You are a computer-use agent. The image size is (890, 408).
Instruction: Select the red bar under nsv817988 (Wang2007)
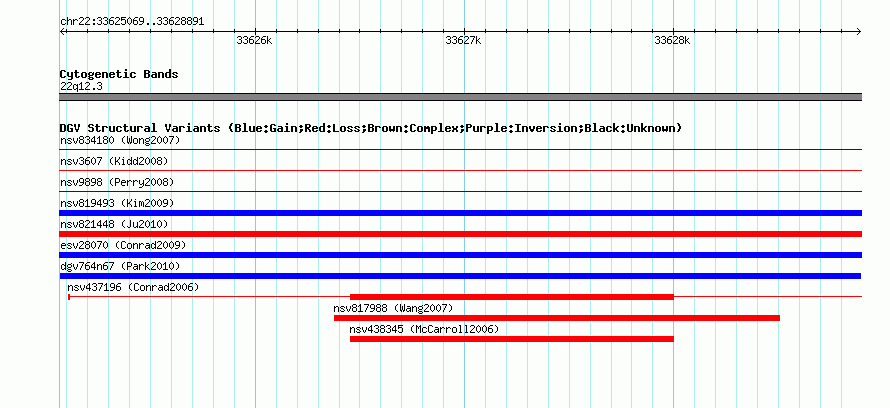point(557,318)
